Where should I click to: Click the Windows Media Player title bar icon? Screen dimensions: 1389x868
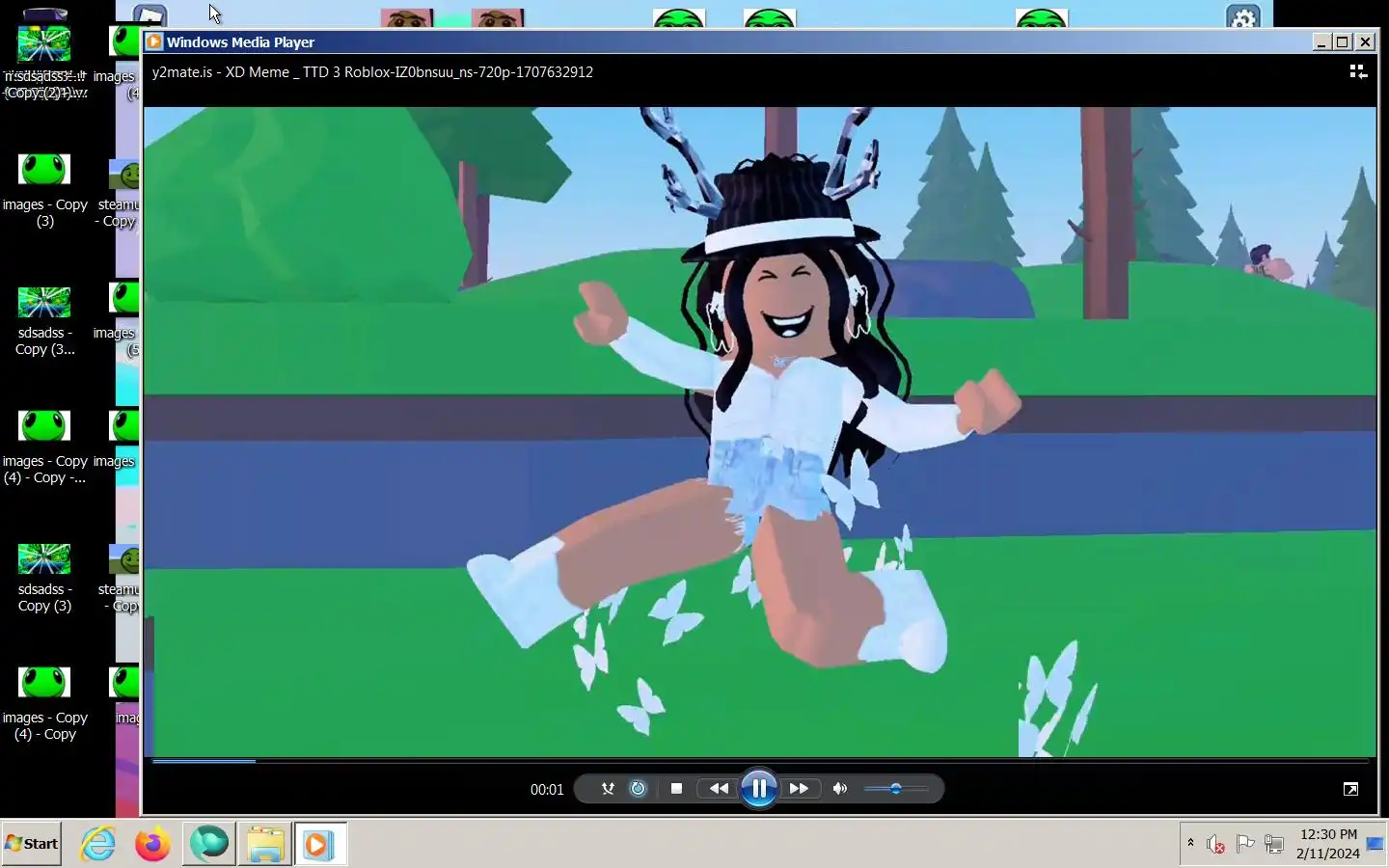pyautogui.click(x=154, y=41)
